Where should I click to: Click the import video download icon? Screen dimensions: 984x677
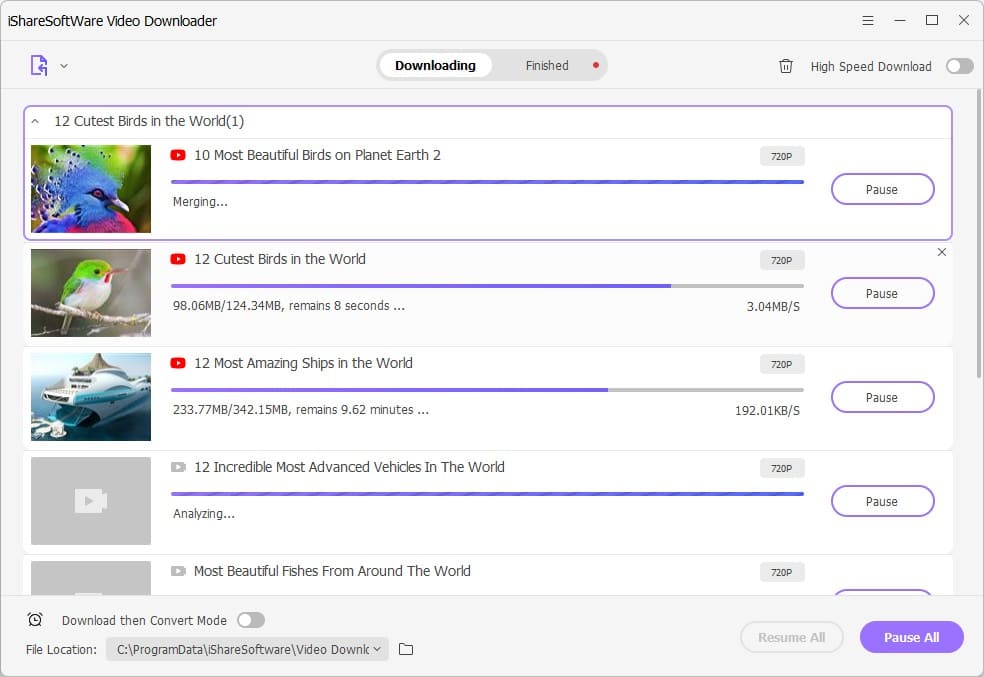pos(40,64)
